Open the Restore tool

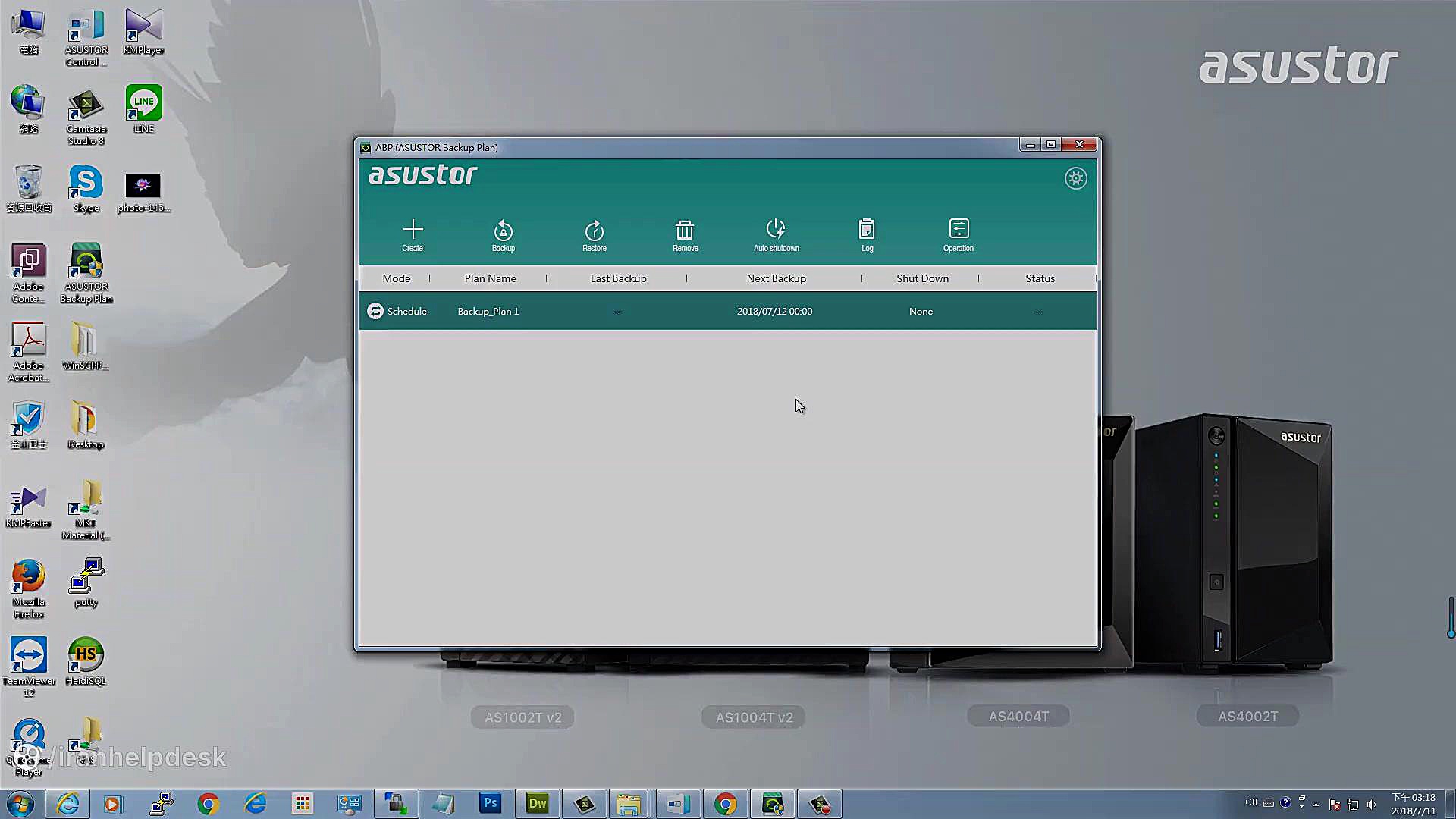(594, 235)
